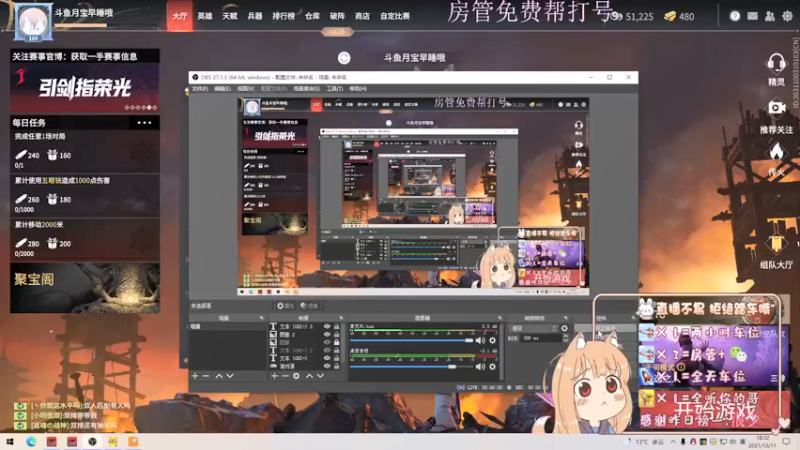Remove the scene with the minus icon
This screenshot has width=800, height=450.
pyautogui.click(x=206, y=376)
